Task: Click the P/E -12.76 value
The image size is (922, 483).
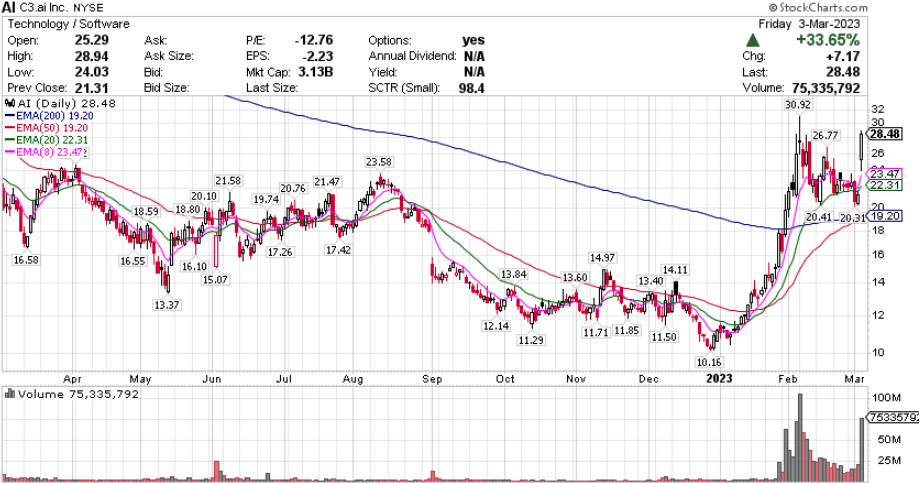Action: tap(314, 40)
